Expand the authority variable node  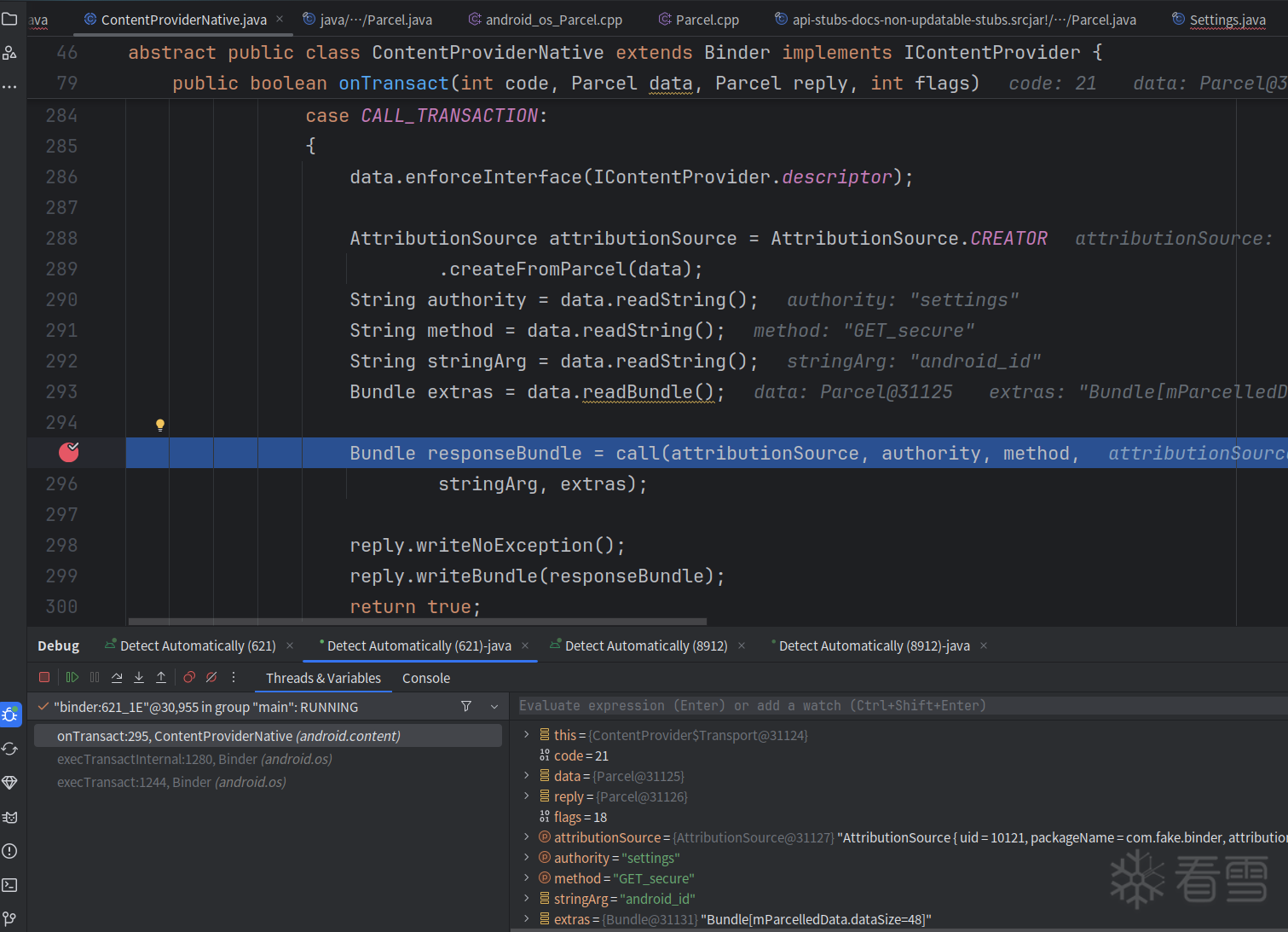tap(526, 858)
